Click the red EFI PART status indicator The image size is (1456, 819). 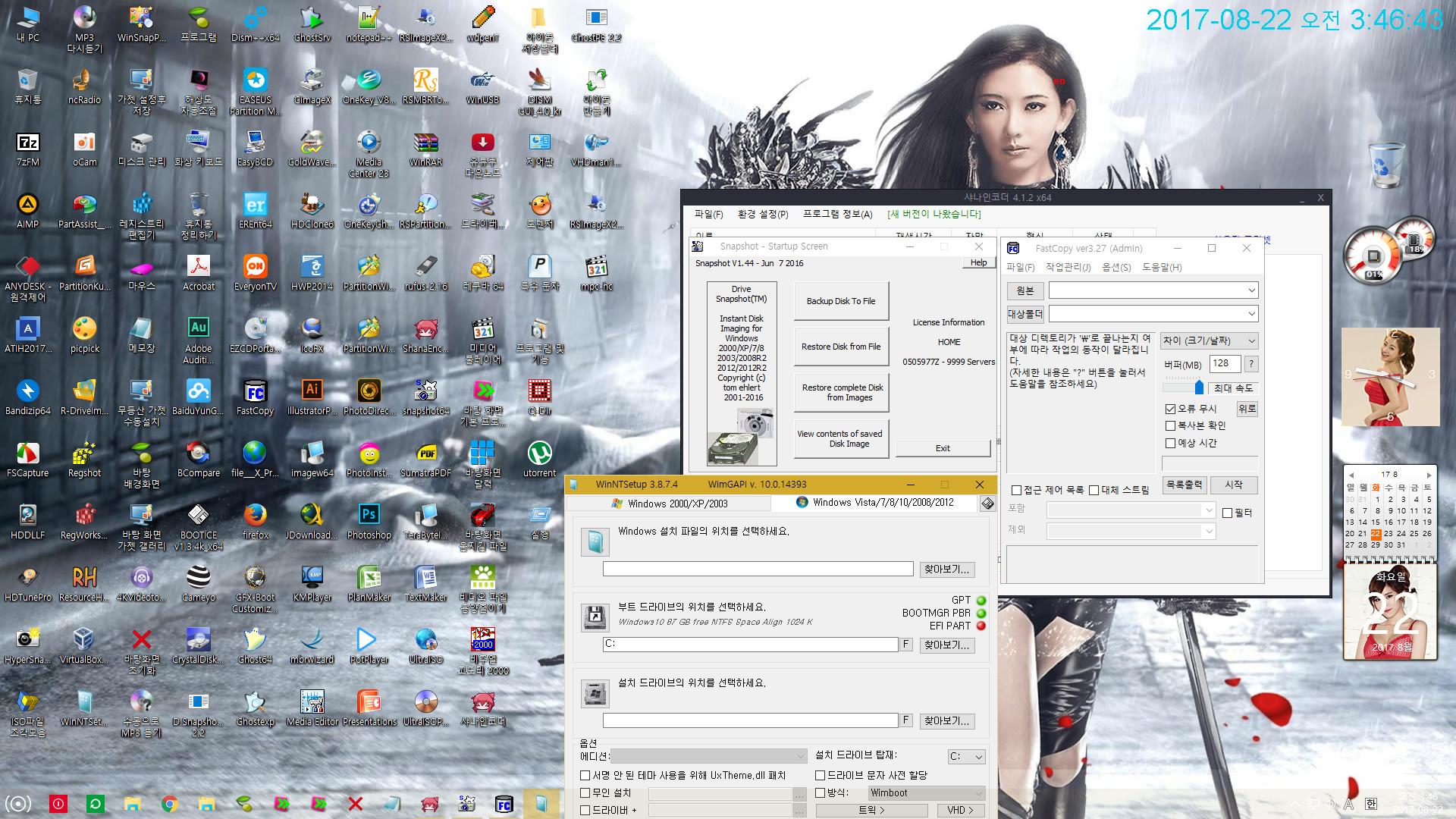coord(981,626)
